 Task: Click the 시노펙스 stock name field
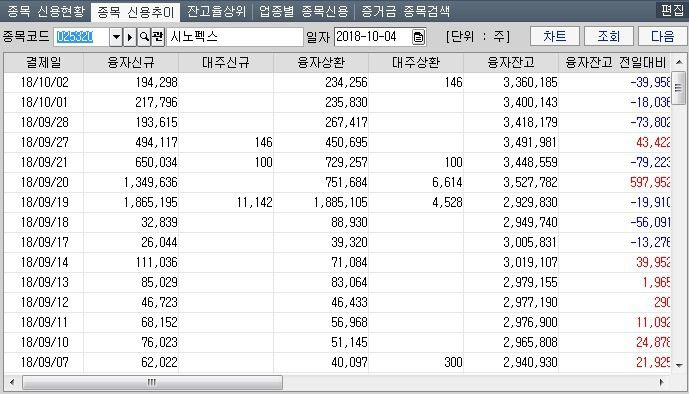click(x=235, y=37)
